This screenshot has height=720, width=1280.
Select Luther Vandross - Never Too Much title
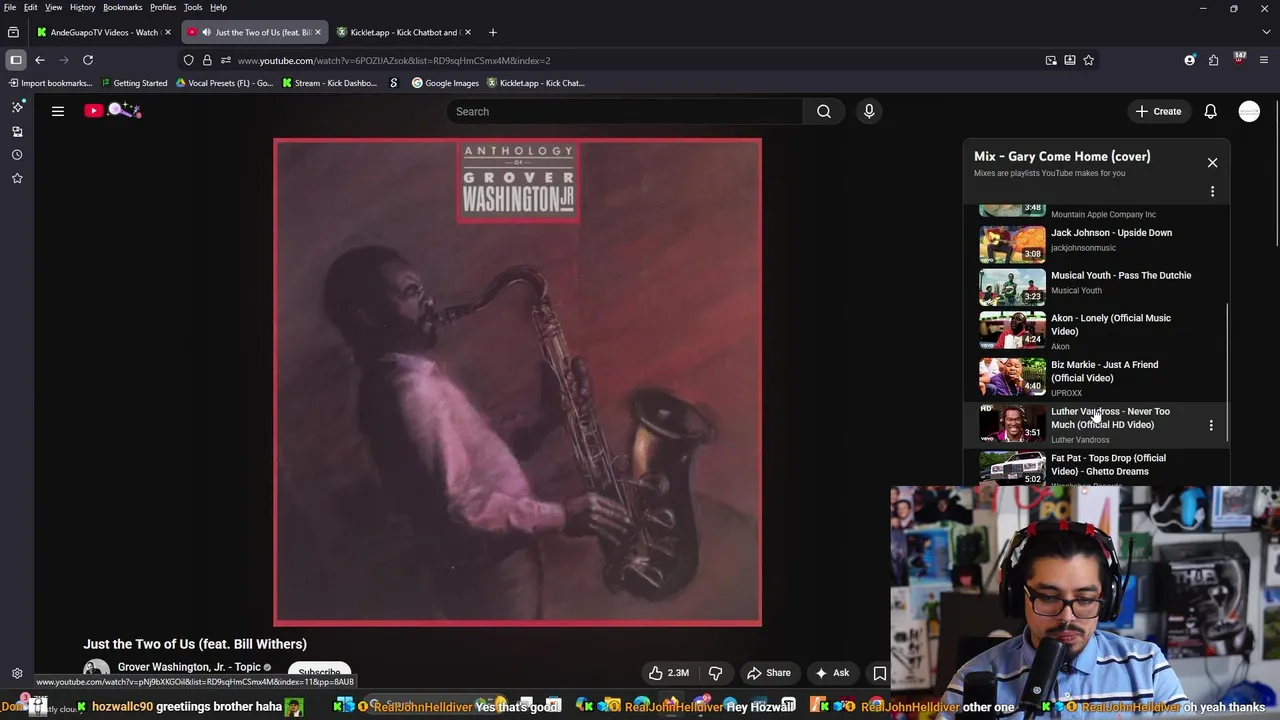coord(1110,418)
